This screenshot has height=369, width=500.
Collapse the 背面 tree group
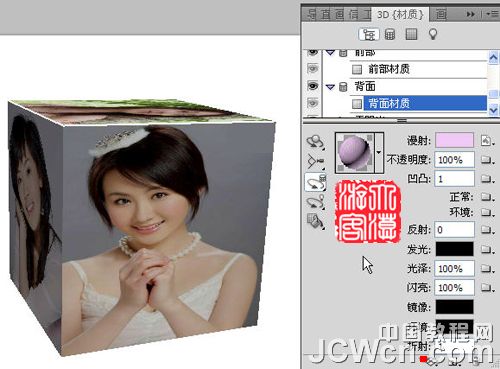330,87
